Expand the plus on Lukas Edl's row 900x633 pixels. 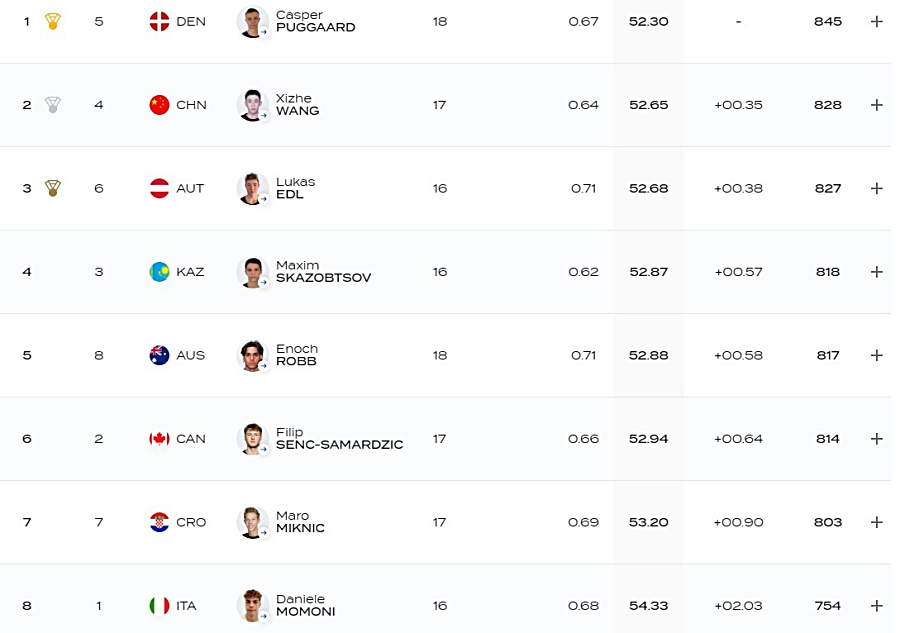(x=876, y=188)
